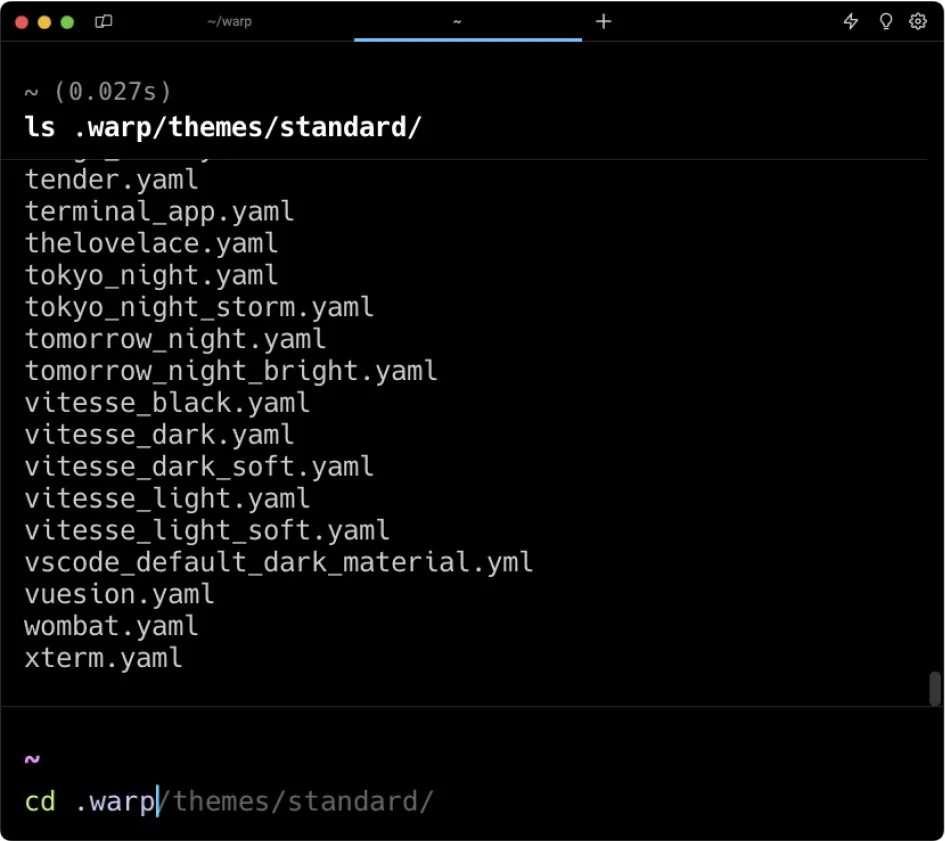This screenshot has height=841, width=945.
Task: Click the .warp path argument in cd command
Action: coord(112,800)
